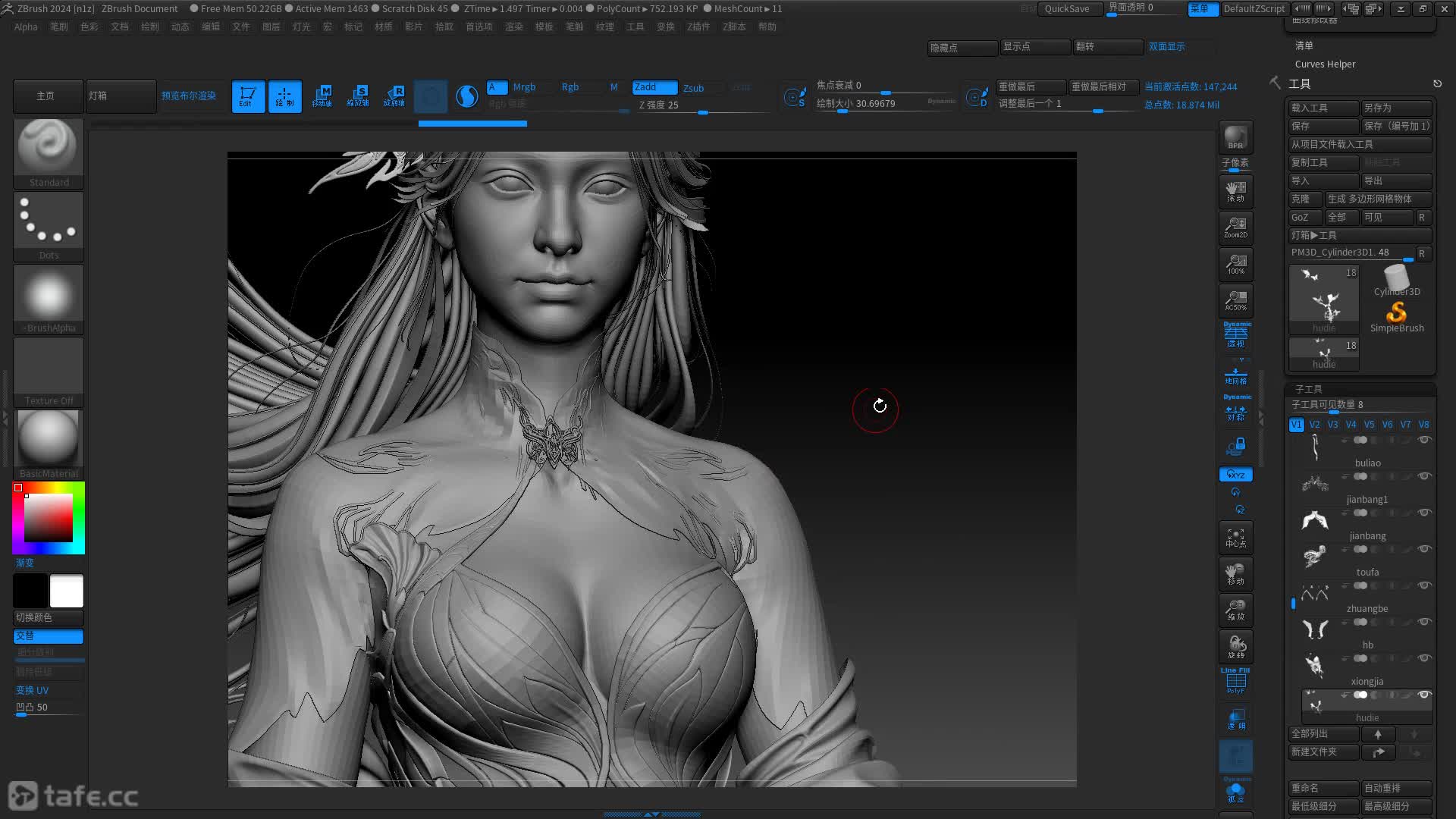Click the 载入工具 (Load Tool) button
This screenshot has height=819, width=1456.
tap(1323, 108)
